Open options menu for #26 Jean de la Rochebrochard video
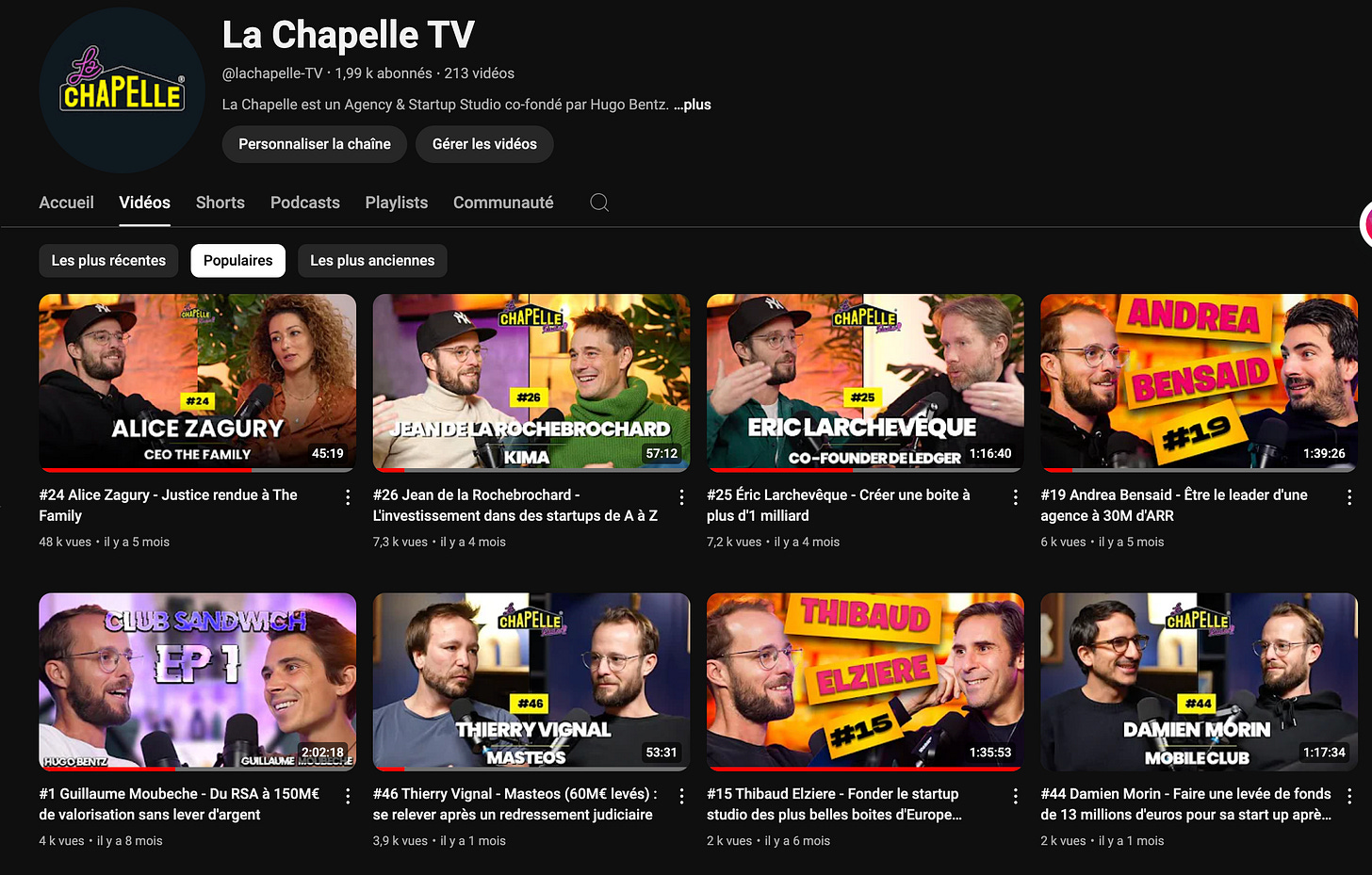This screenshot has width=1372, height=875. tap(681, 497)
